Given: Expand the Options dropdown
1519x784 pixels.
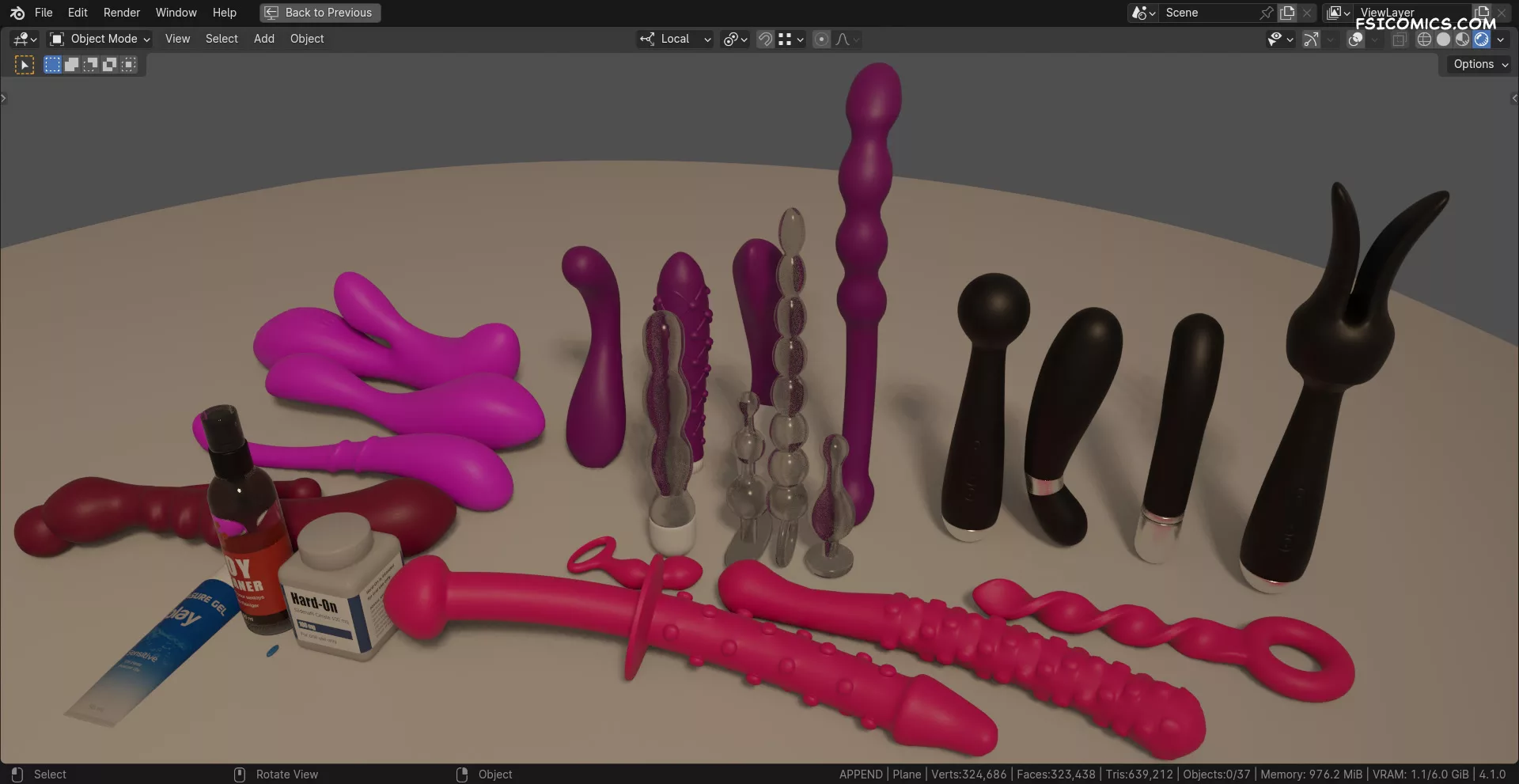Looking at the screenshot, I should click(1480, 64).
